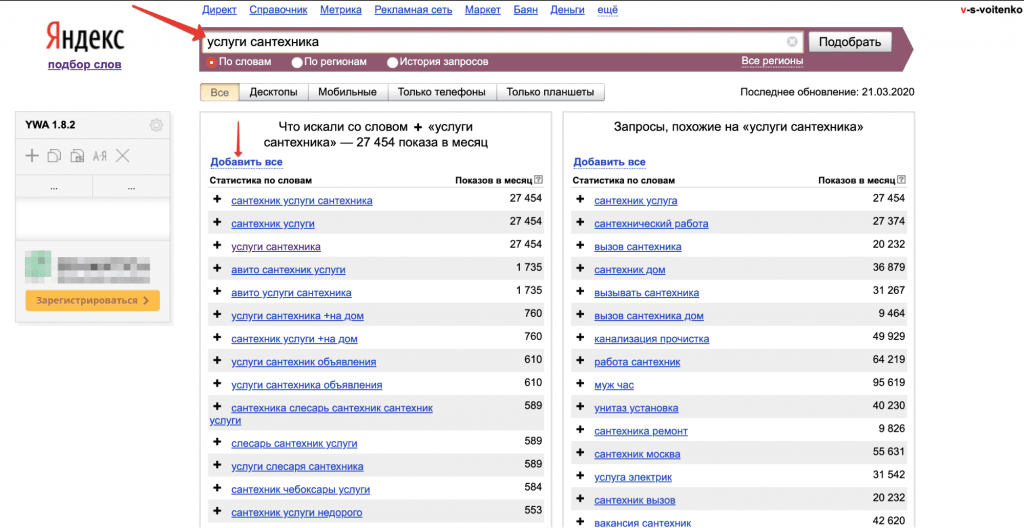Sort YWA list with А-Я icon

coord(99,156)
